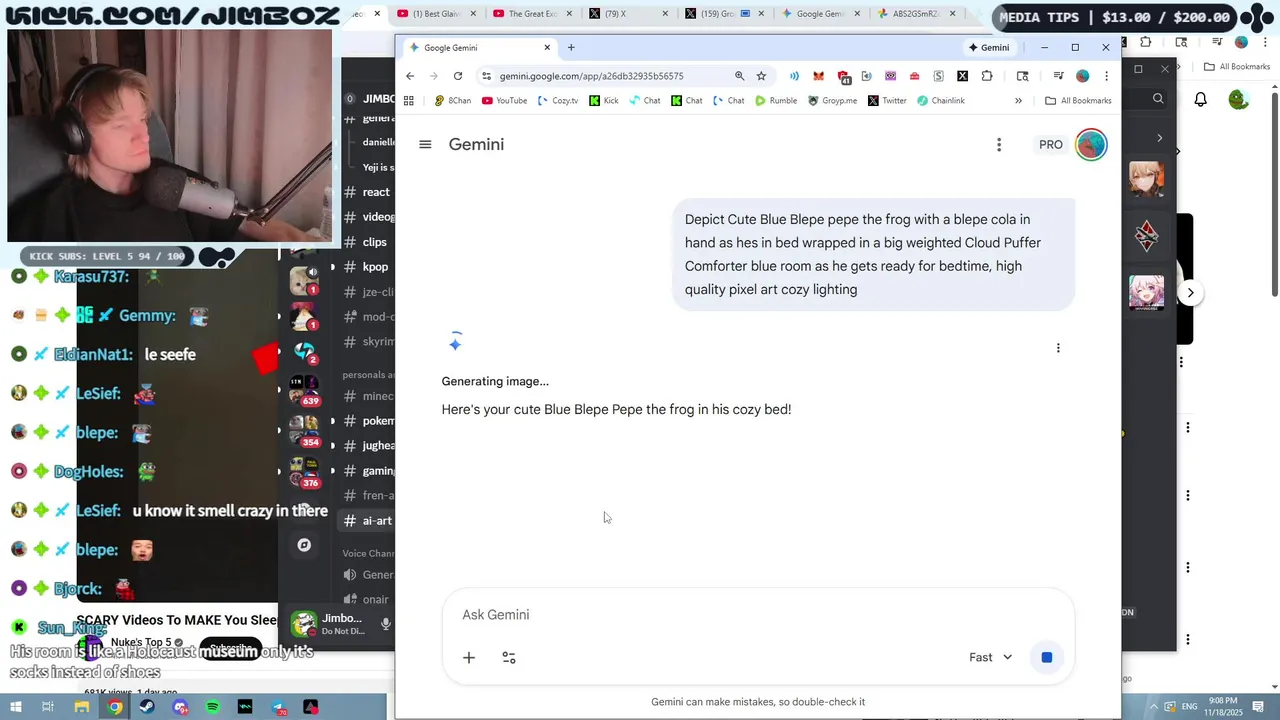Viewport: 1280px width, 720px height.
Task: Open the MetaMask fox extension
Action: click(818, 76)
